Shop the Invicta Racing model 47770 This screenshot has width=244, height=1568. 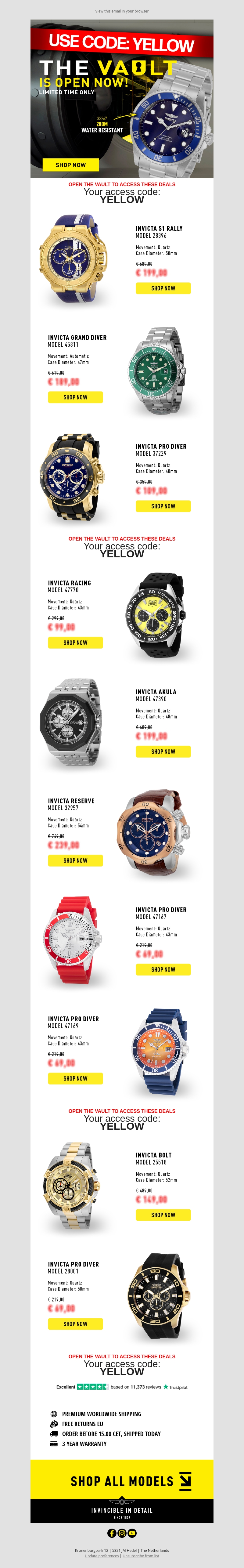coord(75,642)
